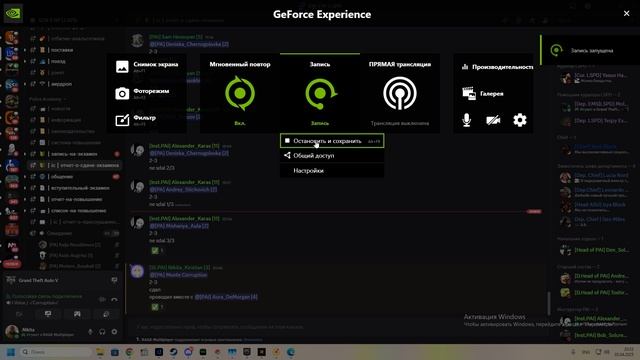Mute microphone in Discord user panel
The height and width of the screenshot is (360, 640).
tap(90, 332)
